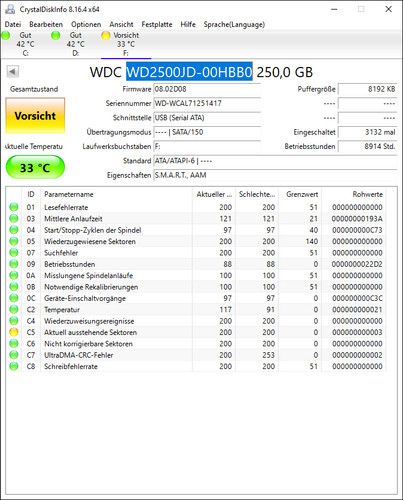
Task: Click the Gesamtzustand label
Action: pos(34,89)
